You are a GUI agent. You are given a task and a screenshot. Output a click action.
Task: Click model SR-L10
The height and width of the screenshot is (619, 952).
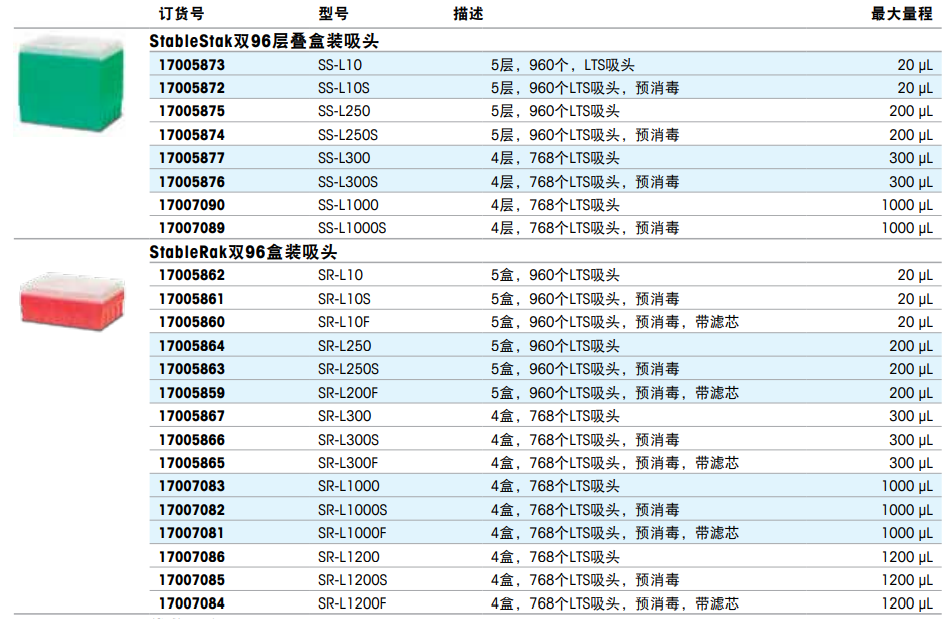coord(340,275)
